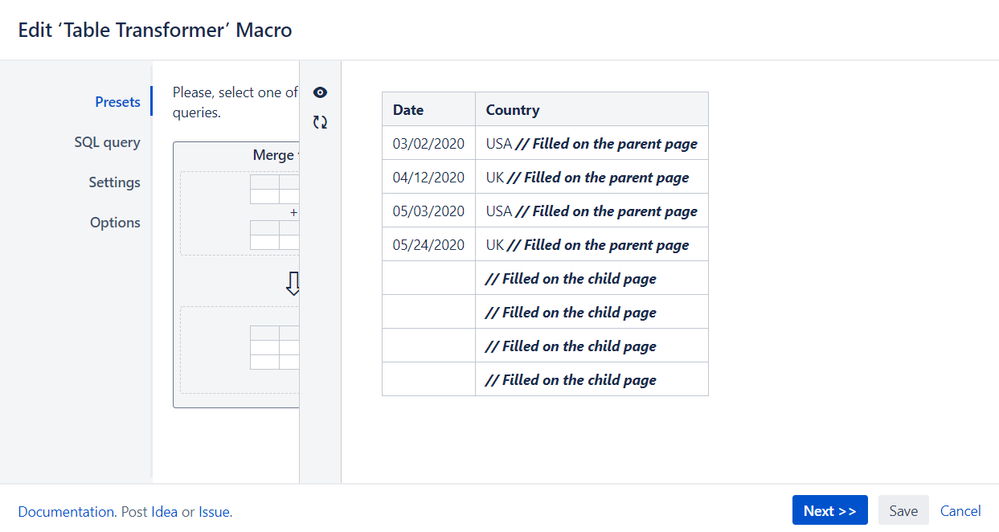Switch to the SQL query tab
The height and width of the screenshot is (532, 999).
point(107,142)
